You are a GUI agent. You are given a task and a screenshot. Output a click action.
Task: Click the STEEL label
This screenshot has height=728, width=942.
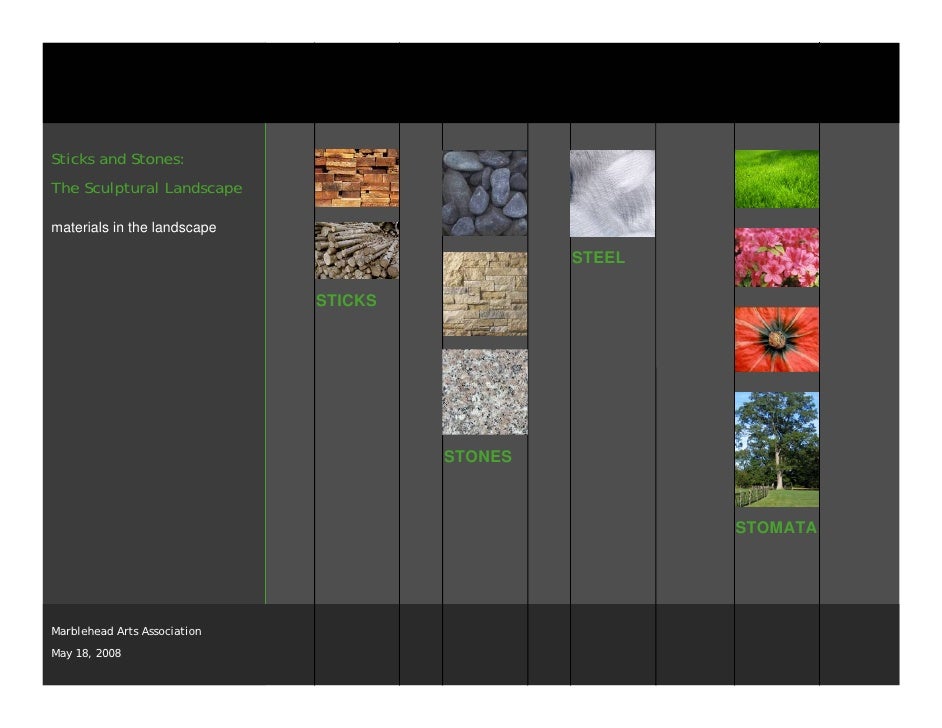pyautogui.click(x=598, y=258)
